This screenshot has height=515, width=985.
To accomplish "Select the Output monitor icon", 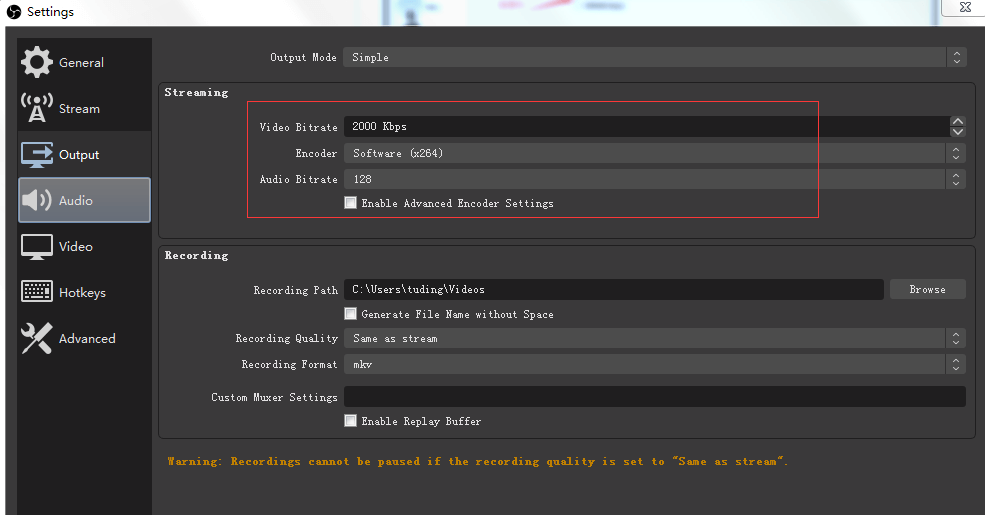I will (37, 154).
